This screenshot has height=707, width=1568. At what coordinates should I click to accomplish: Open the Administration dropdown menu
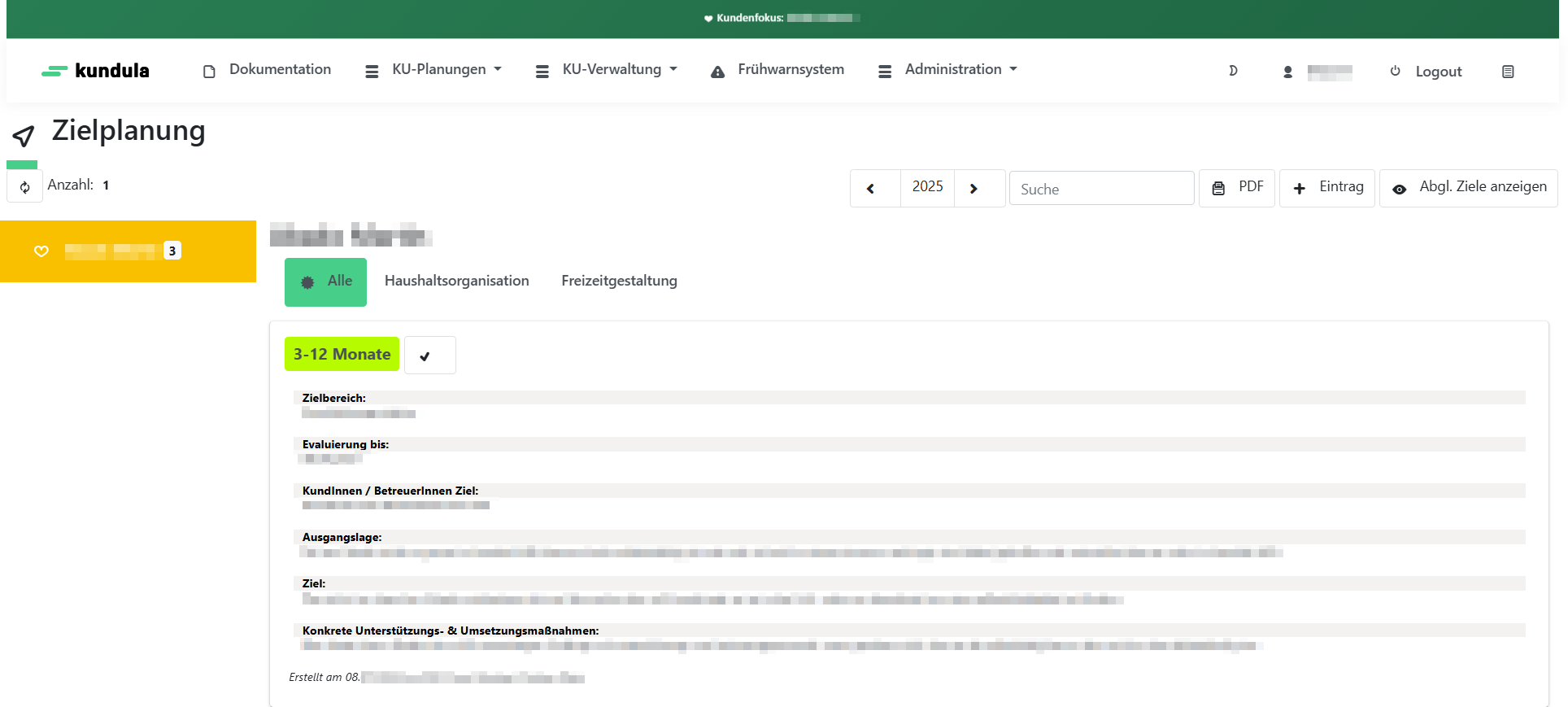click(948, 70)
